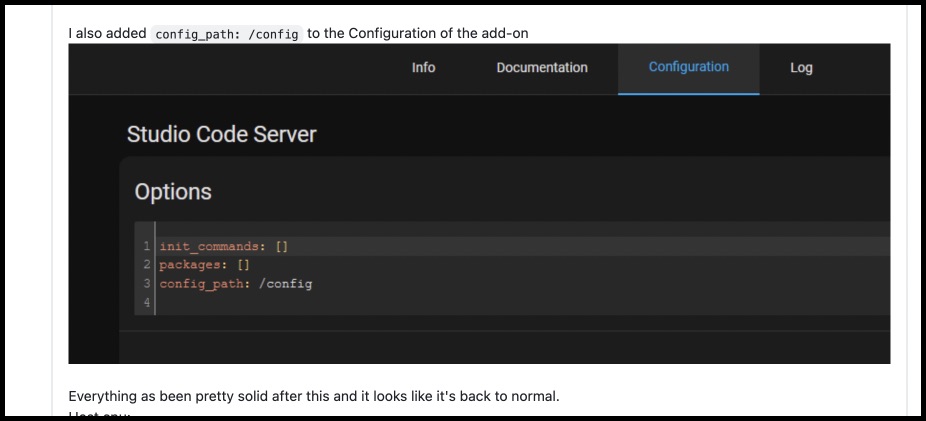This screenshot has height=421, width=926.
Task: Click line number 3 in editor gutter
Action: coord(146,284)
